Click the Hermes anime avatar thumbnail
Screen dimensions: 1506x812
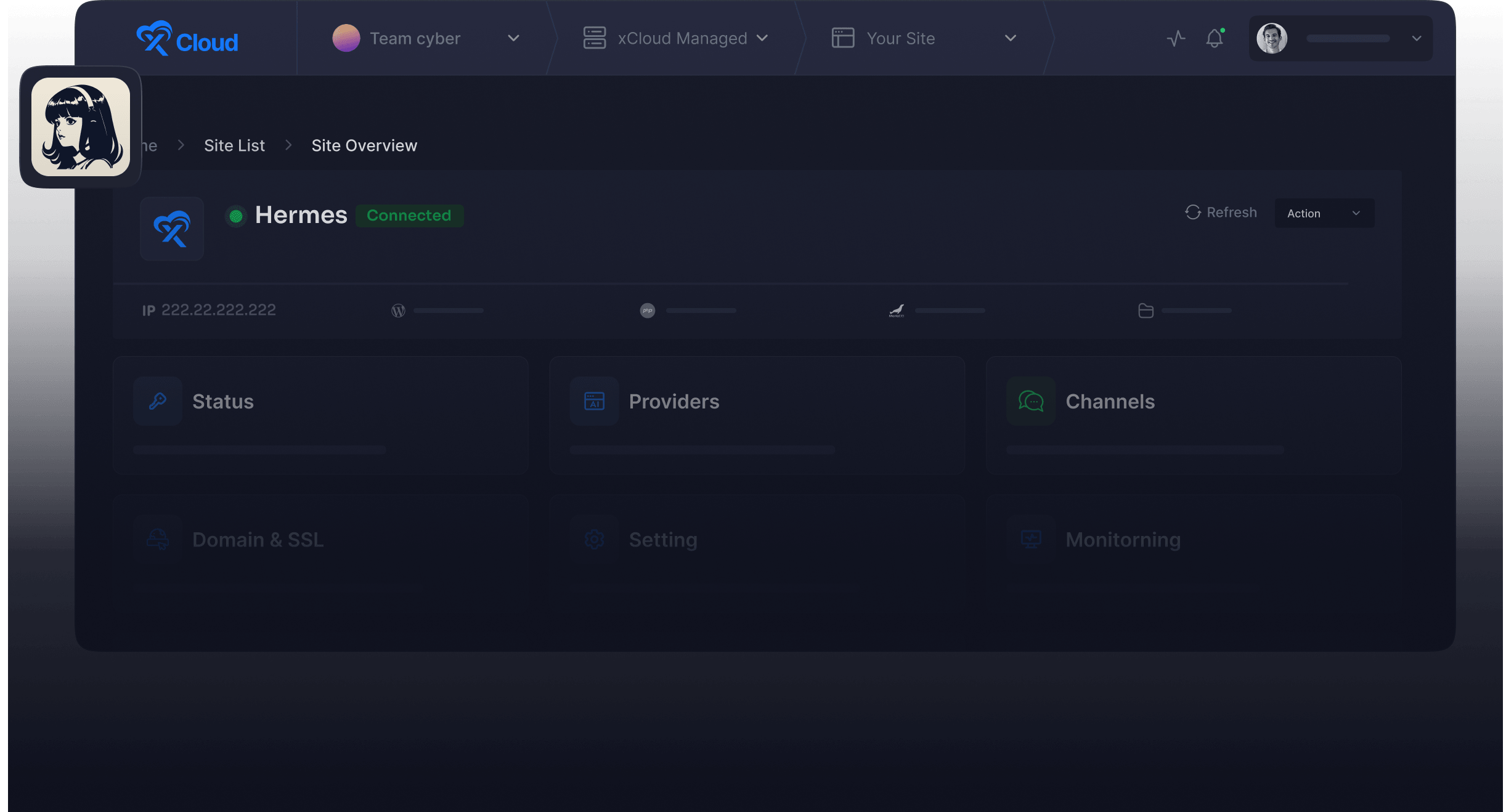(81, 127)
